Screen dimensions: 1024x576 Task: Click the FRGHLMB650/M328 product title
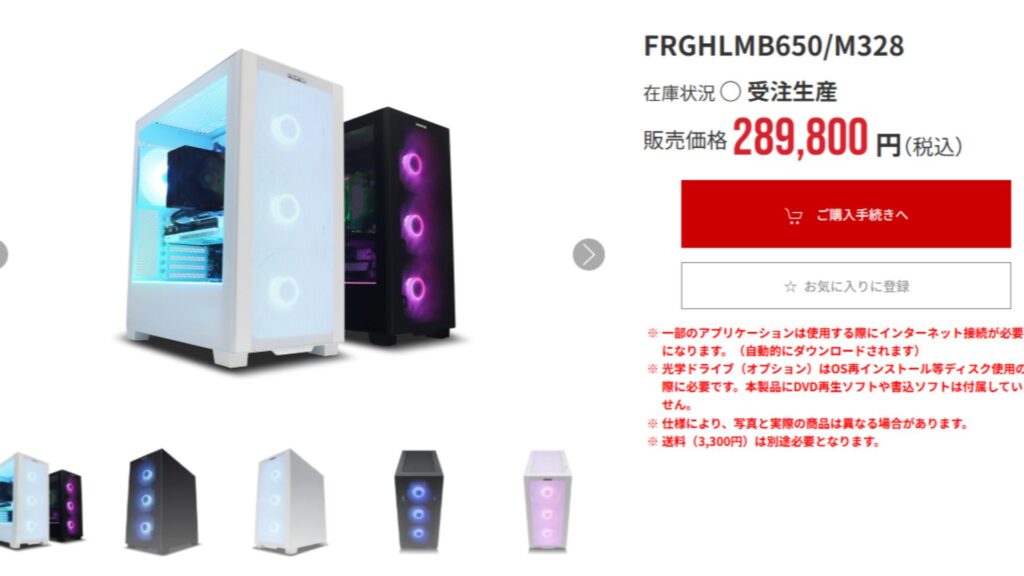coord(774,46)
